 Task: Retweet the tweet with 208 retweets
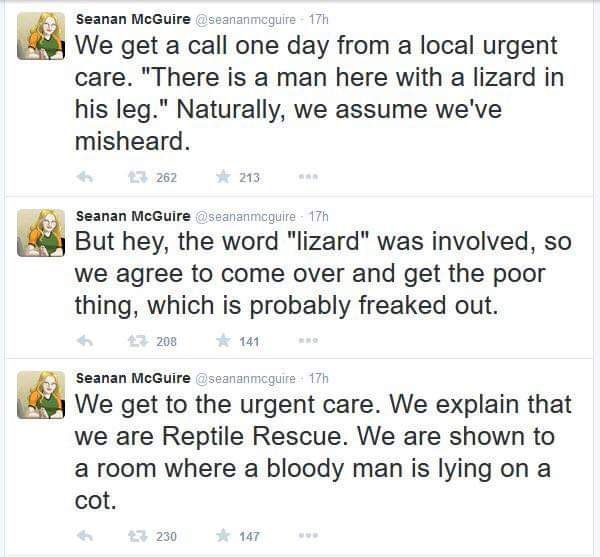click(x=138, y=340)
